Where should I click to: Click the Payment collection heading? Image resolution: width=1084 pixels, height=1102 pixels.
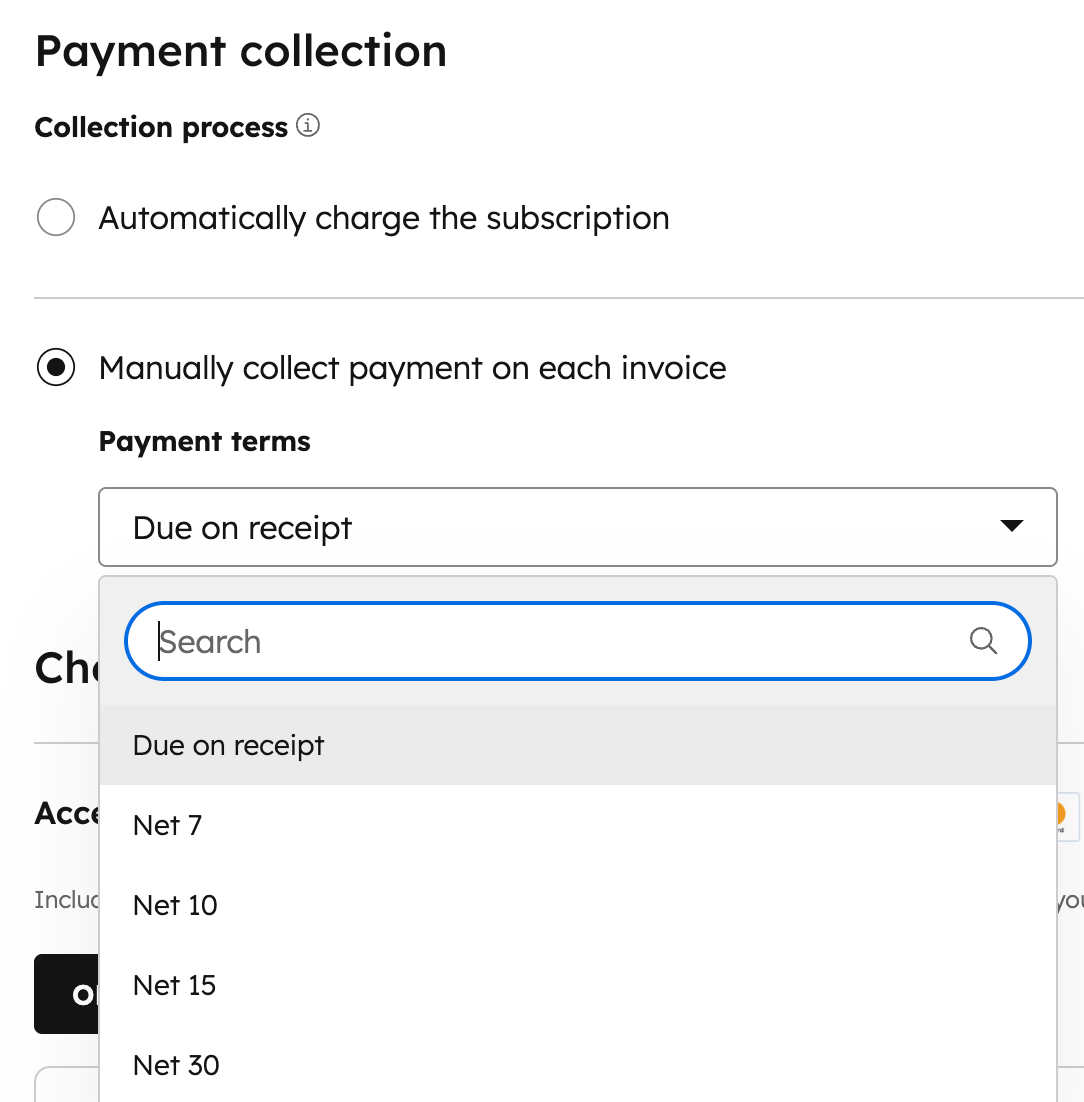(240, 51)
